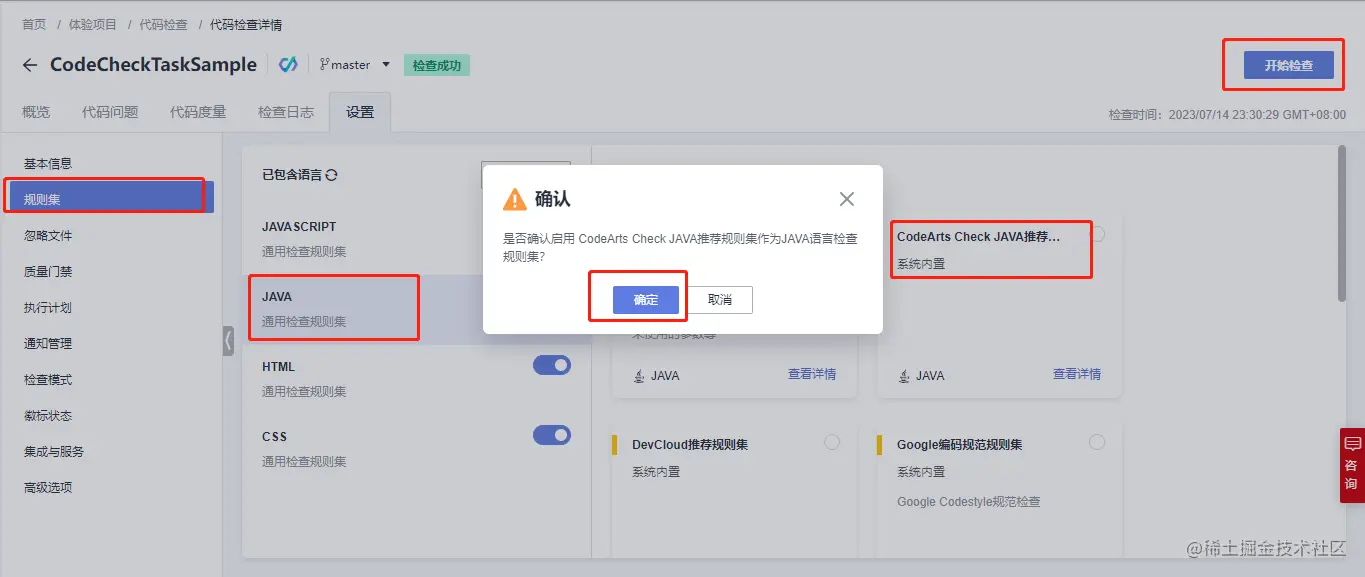Toggle the CSS language switch
This screenshot has height=577, width=1365.
[552, 436]
